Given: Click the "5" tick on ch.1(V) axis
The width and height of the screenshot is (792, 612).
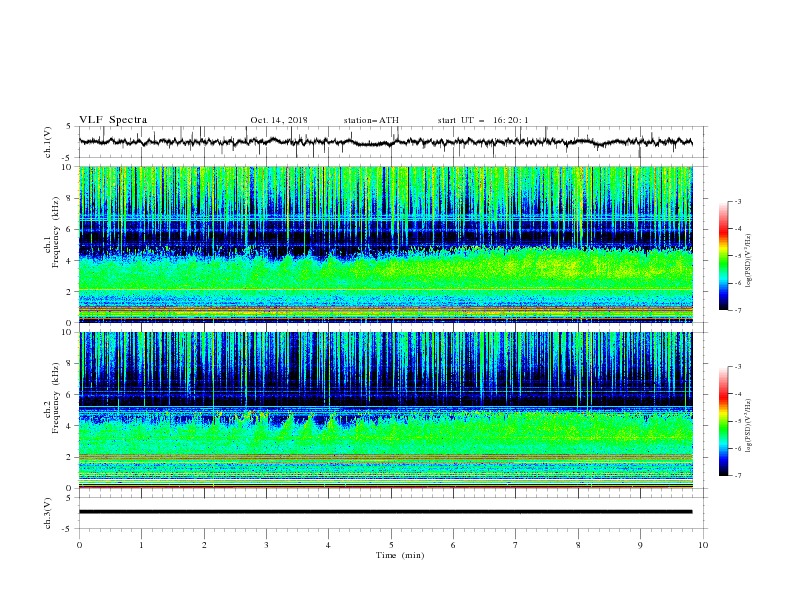Looking at the screenshot, I should (70, 127).
